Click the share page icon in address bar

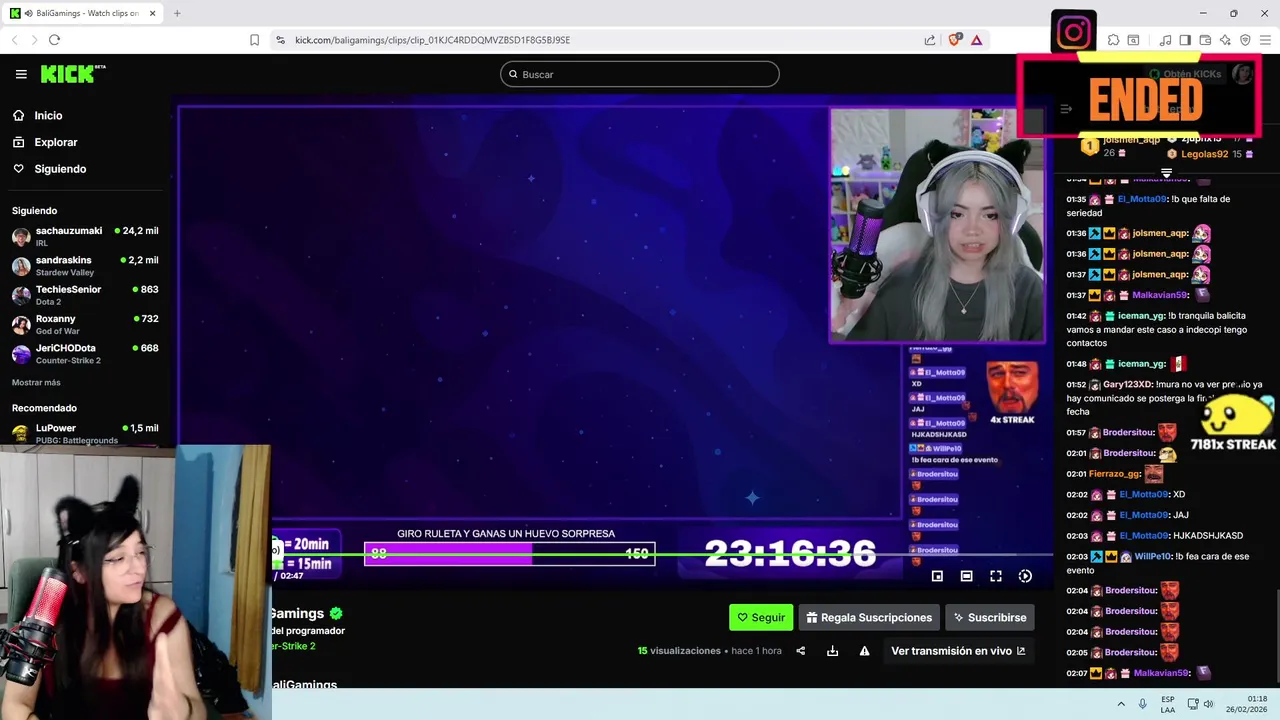click(x=930, y=40)
